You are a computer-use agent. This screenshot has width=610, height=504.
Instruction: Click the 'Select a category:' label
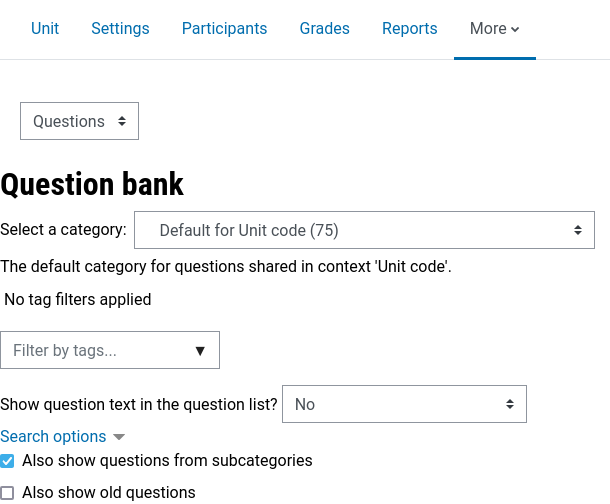pyautogui.click(x=63, y=230)
